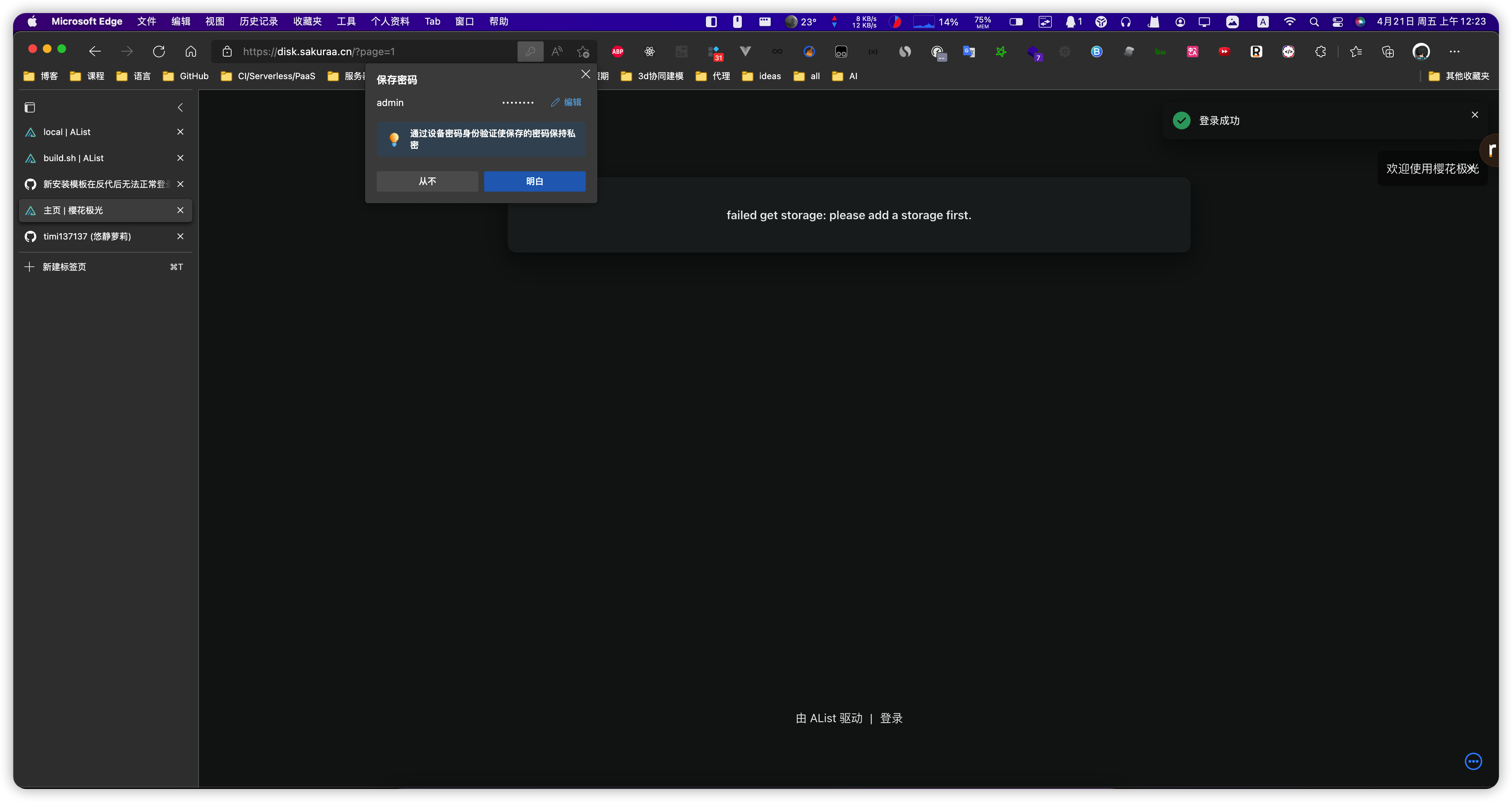Open the Google Translate extension
1512x802 pixels.
click(969, 52)
